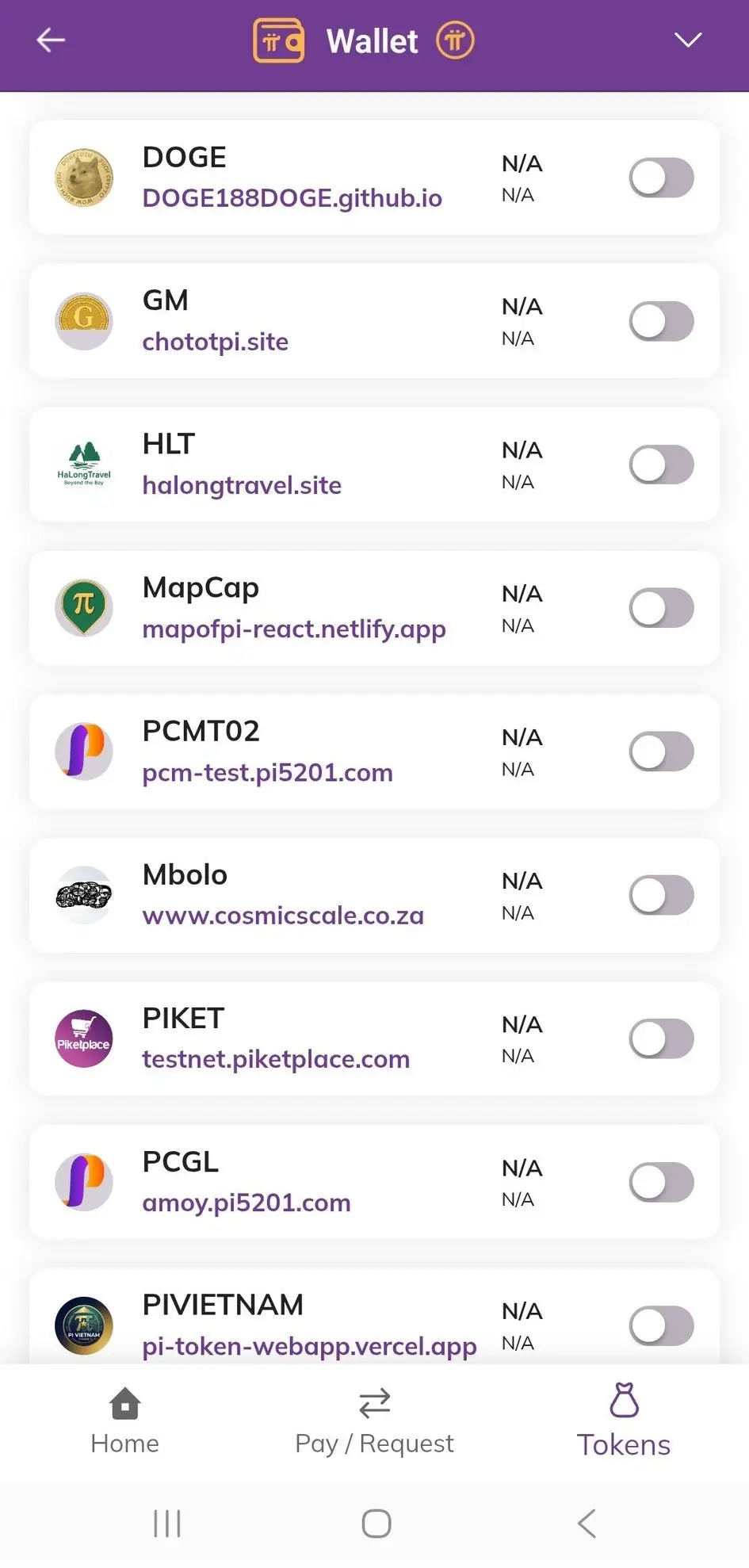Viewport: 749px width, 1568px height.
Task: Click the PIVIETNAM token logo
Action: coord(83,1325)
